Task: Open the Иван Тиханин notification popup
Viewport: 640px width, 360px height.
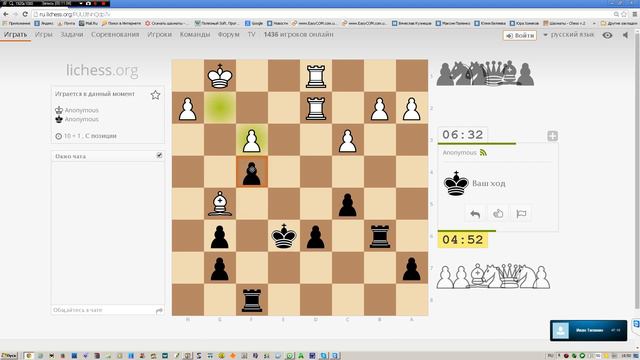Action: point(588,330)
